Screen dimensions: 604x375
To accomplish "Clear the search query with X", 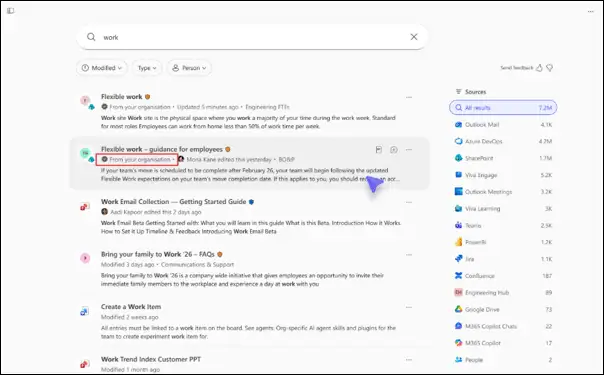I will (414, 37).
